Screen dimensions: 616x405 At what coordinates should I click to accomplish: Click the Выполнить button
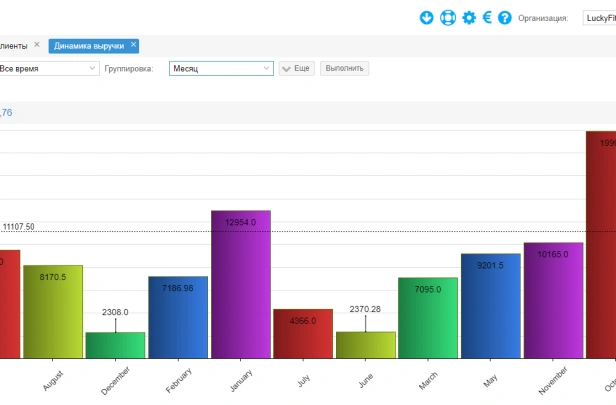coord(345,68)
